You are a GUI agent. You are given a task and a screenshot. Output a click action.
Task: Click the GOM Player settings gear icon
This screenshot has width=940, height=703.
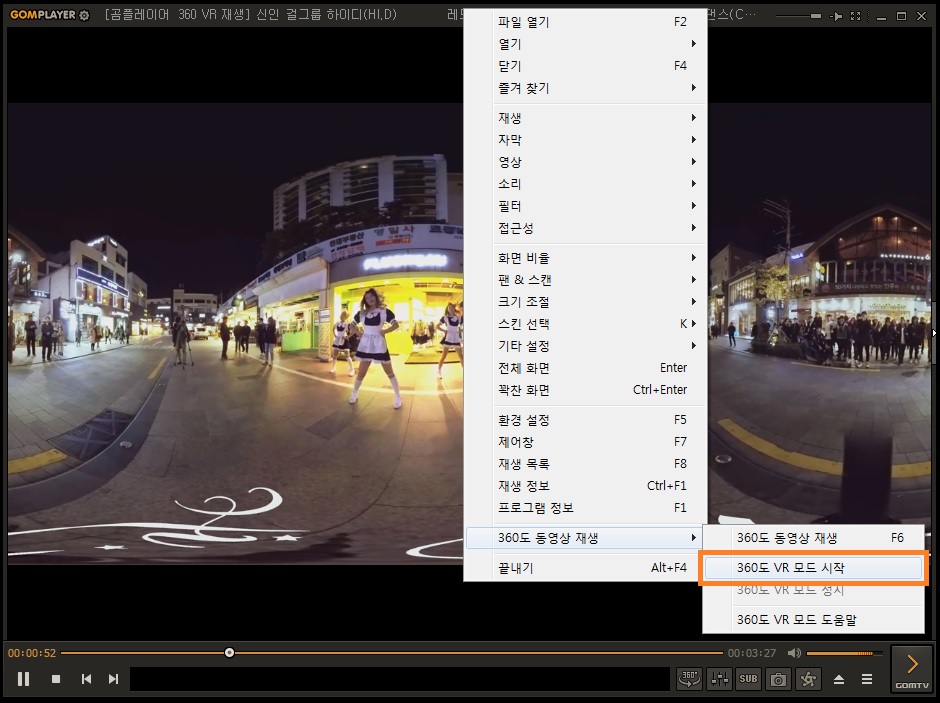pyautogui.click(x=85, y=15)
